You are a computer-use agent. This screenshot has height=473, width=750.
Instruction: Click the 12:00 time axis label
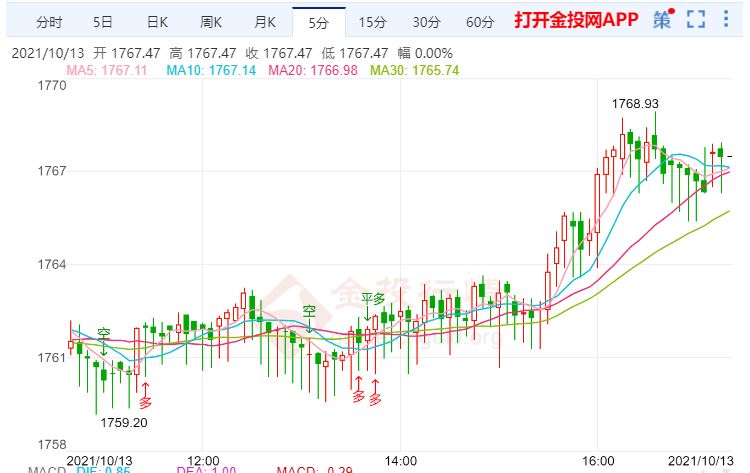204,461
